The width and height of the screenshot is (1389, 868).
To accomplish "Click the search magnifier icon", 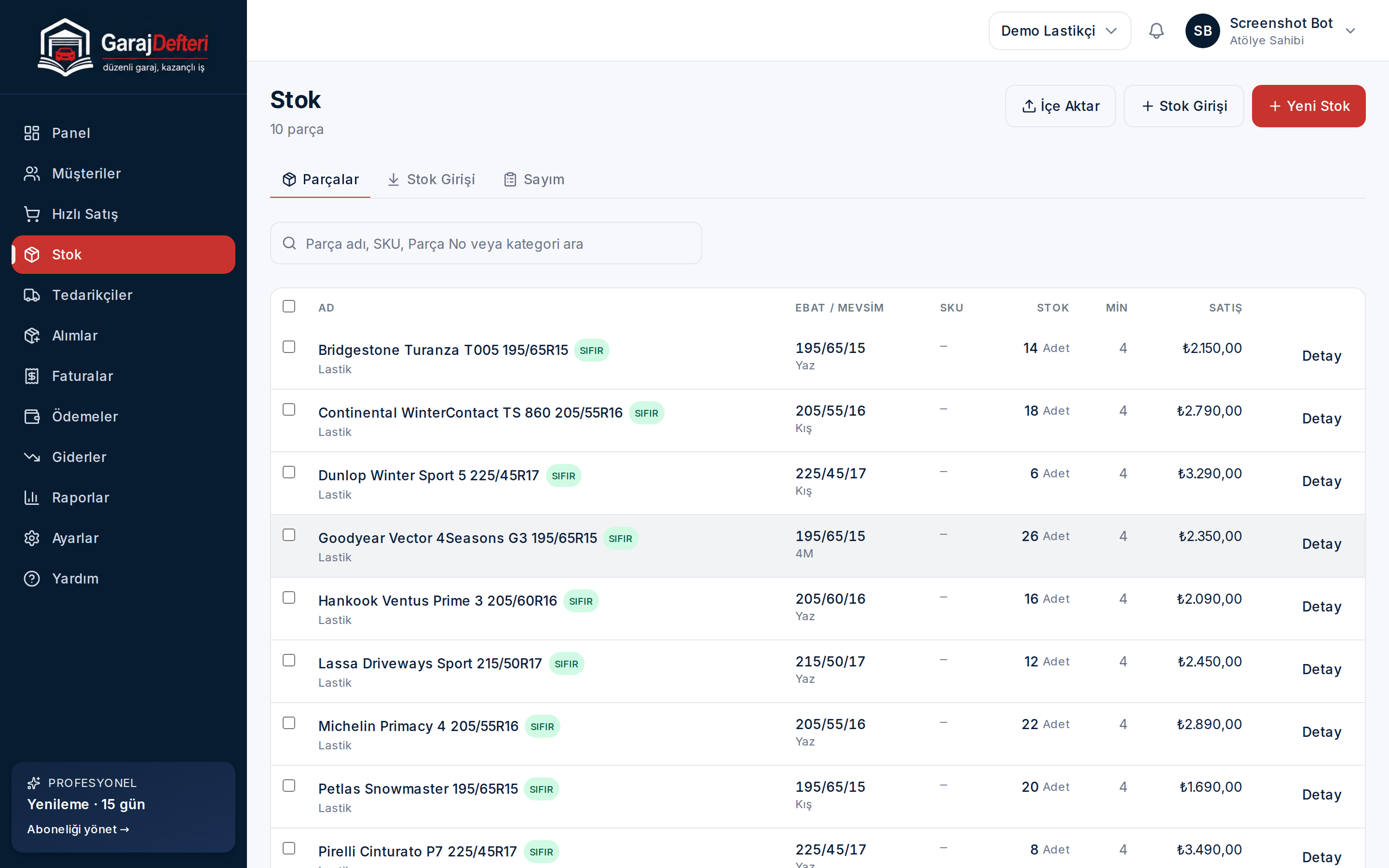I will point(289,244).
